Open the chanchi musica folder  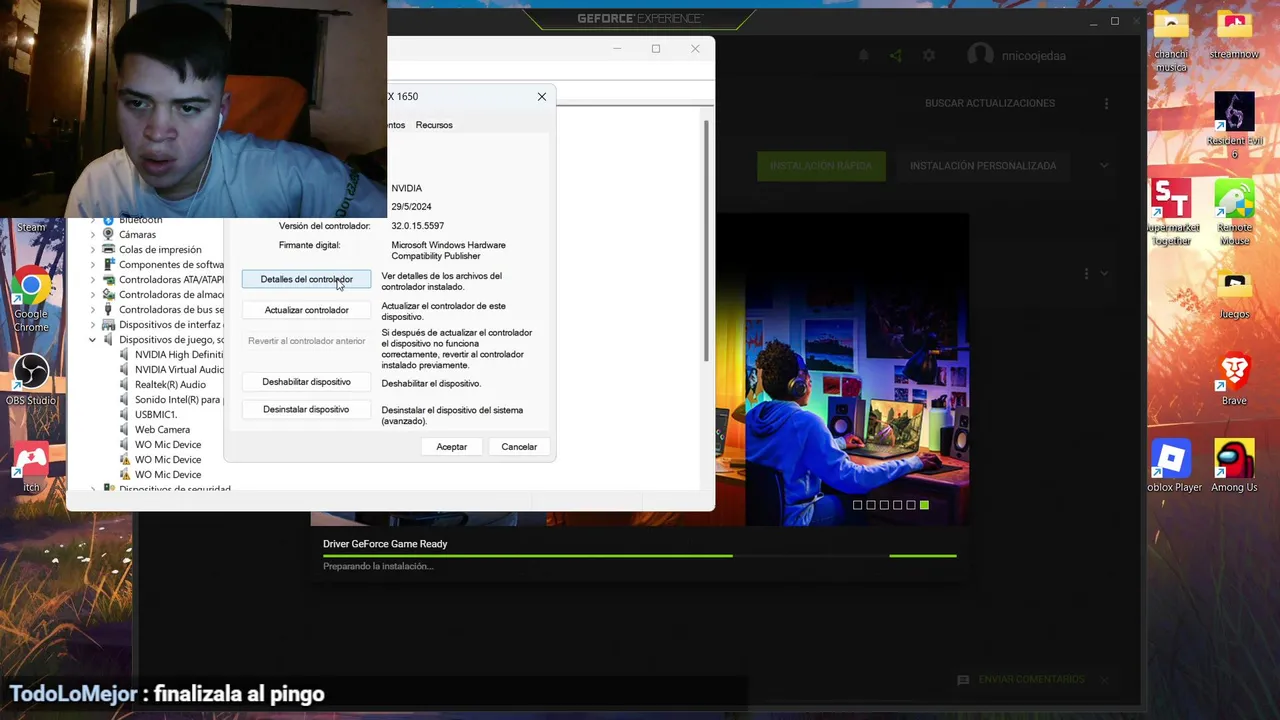pyautogui.click(x=1171, y=42)
